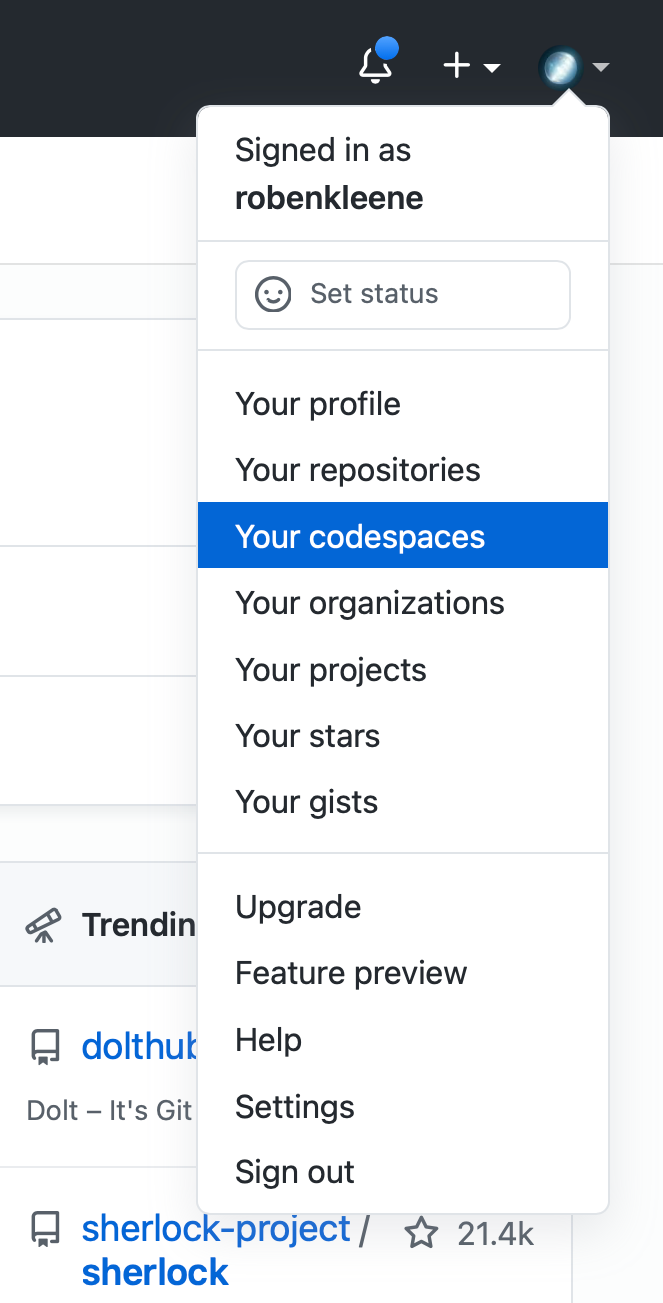Click the smiley face status icon
The height and width of the screenshot is (1303, 663).
pyautogui.click(x=273, y=294)
